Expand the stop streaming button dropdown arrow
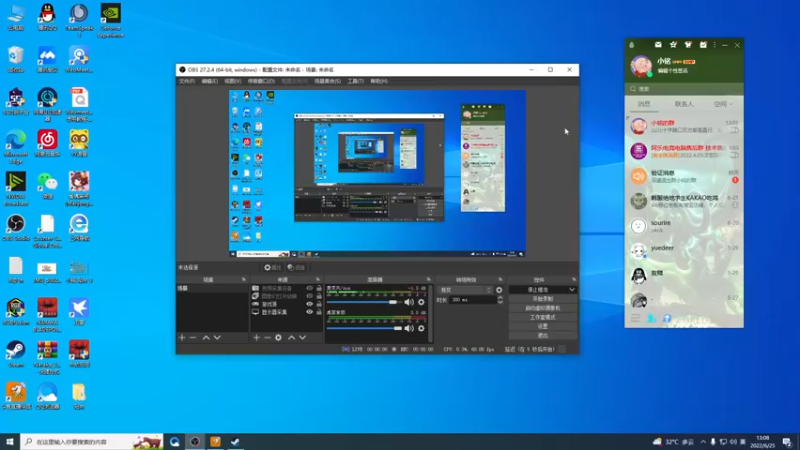 tap(572, 289)
